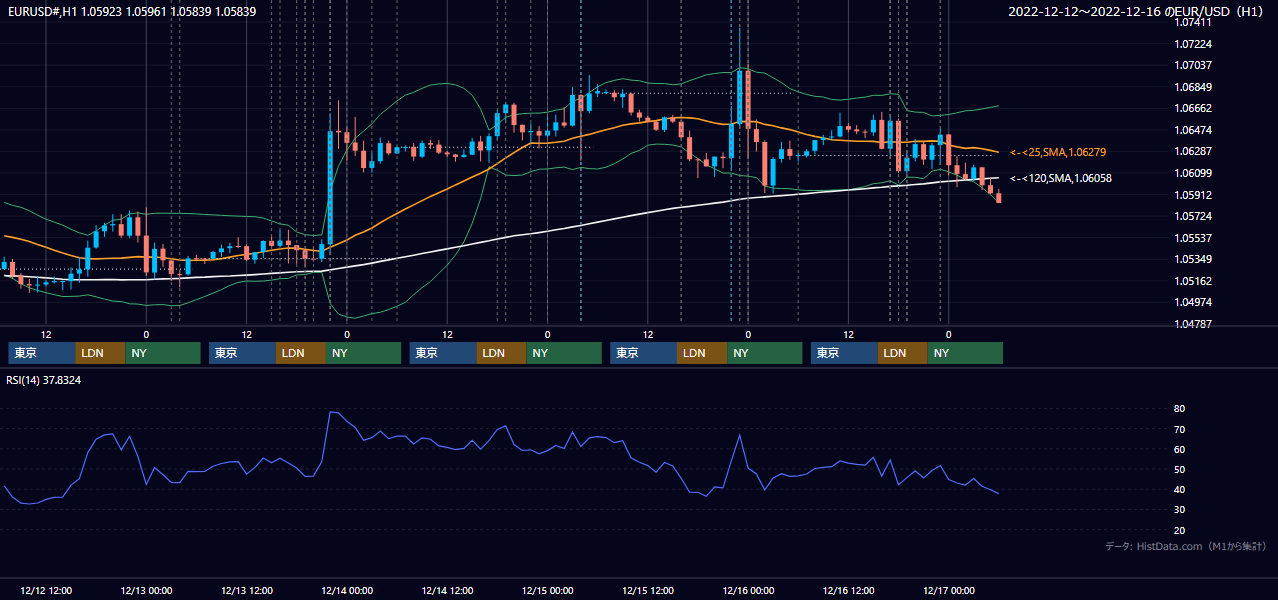Select the 東京 session block above 12/13 12:00
The image size is (1278, 600).
tap(243, 353)
